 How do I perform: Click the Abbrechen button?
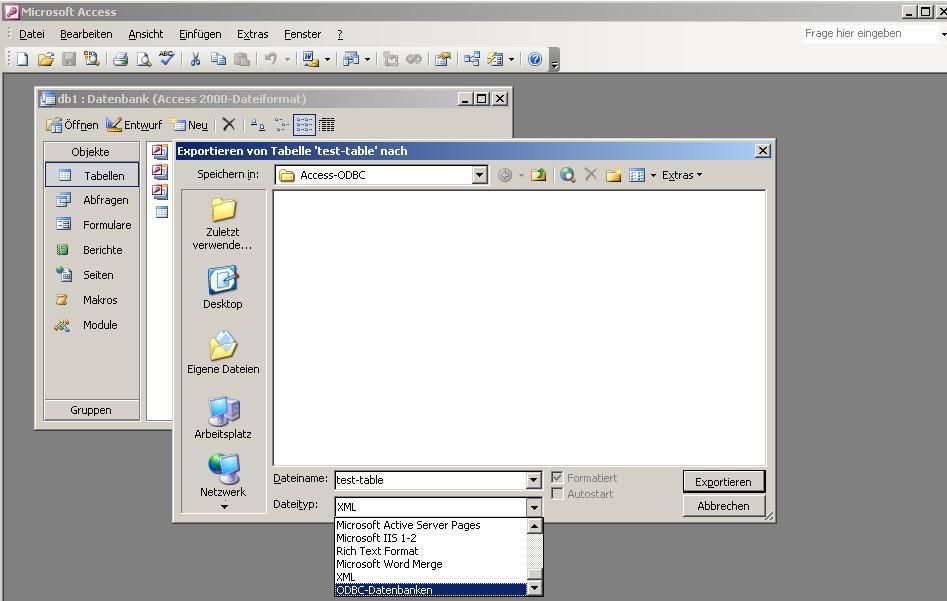click(724, 506)
